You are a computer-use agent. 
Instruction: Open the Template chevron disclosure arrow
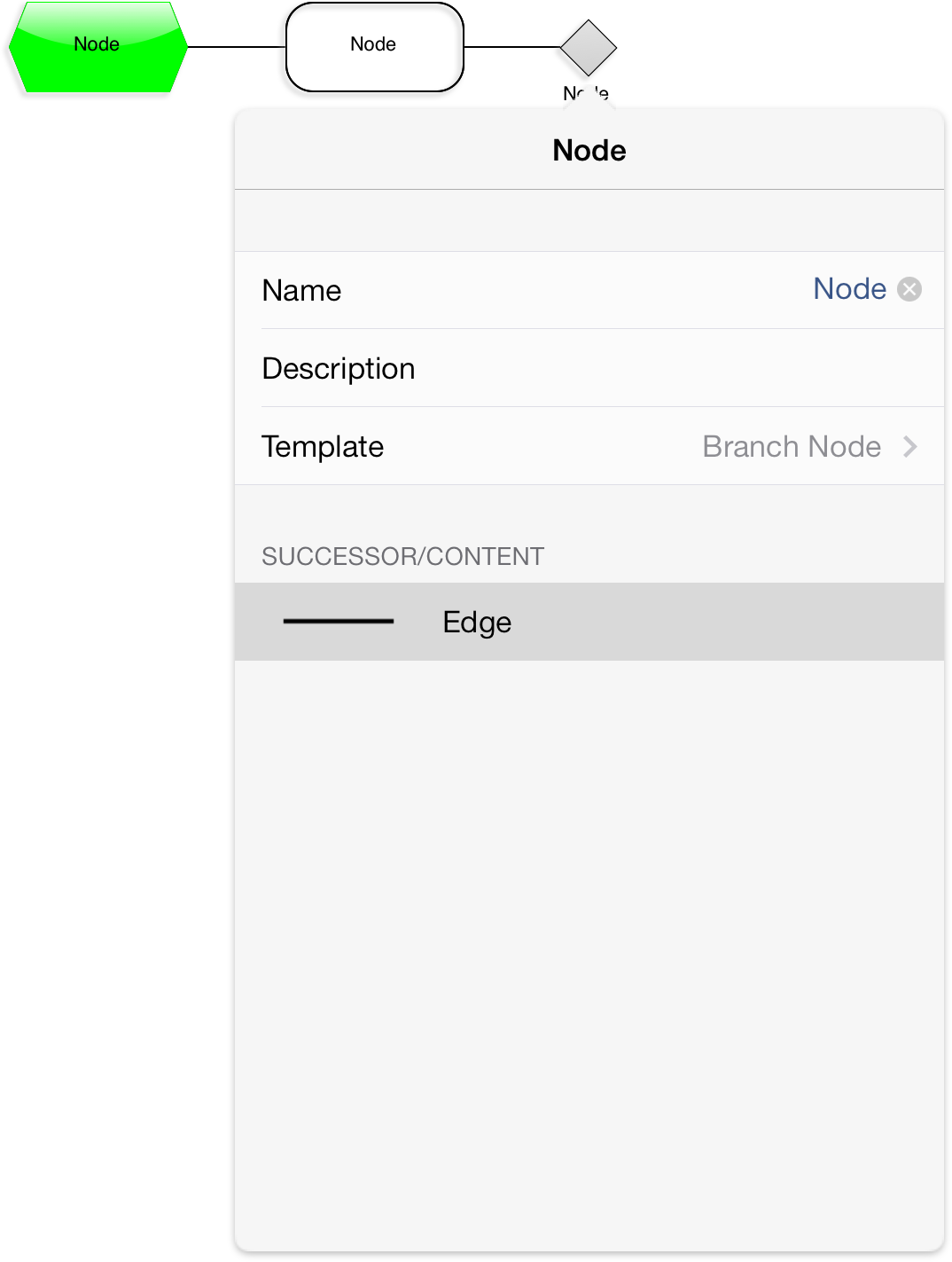click(x=909, y=446)
